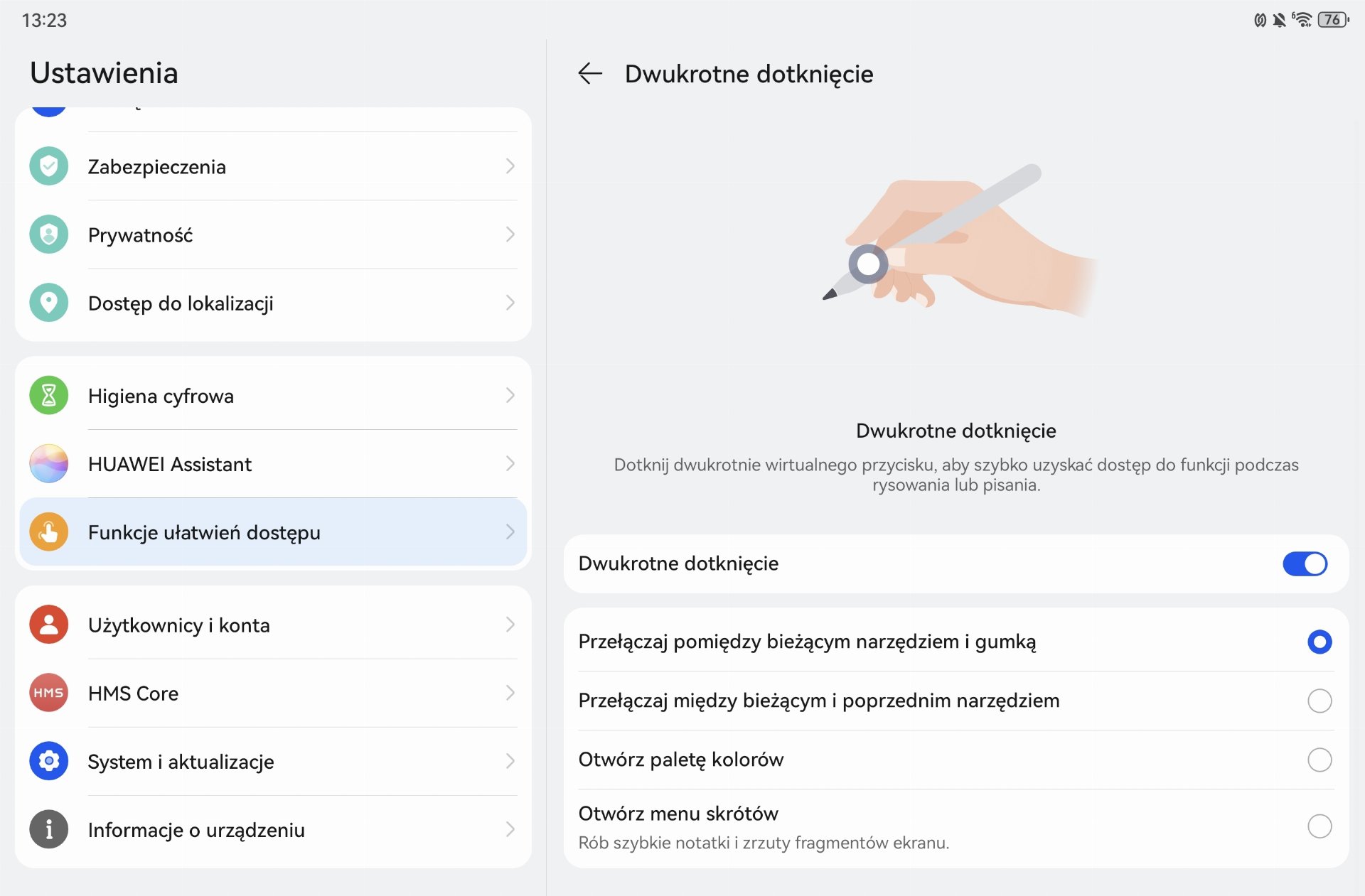Tap the muted bell status icon
Image resolution: width=1365 pixels, height=896 pixels.
1280,20
